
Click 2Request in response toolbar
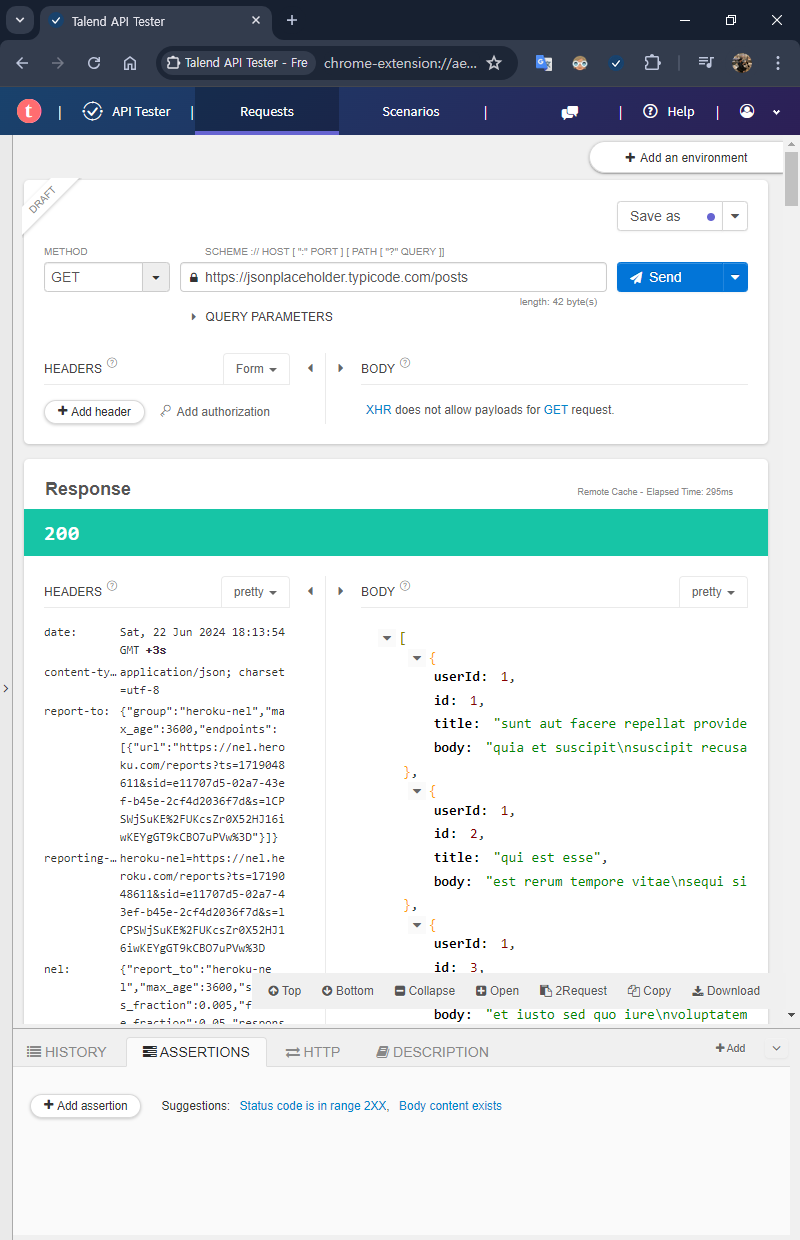(573, 991)
